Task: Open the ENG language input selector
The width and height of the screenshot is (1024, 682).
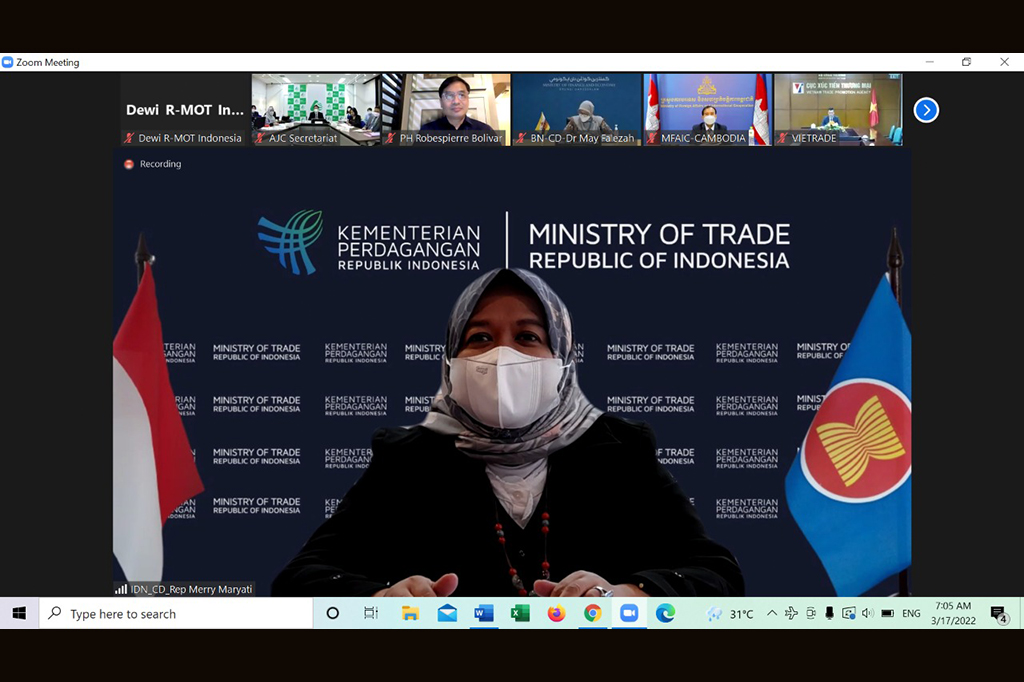Action: click(x=911, y=613)
